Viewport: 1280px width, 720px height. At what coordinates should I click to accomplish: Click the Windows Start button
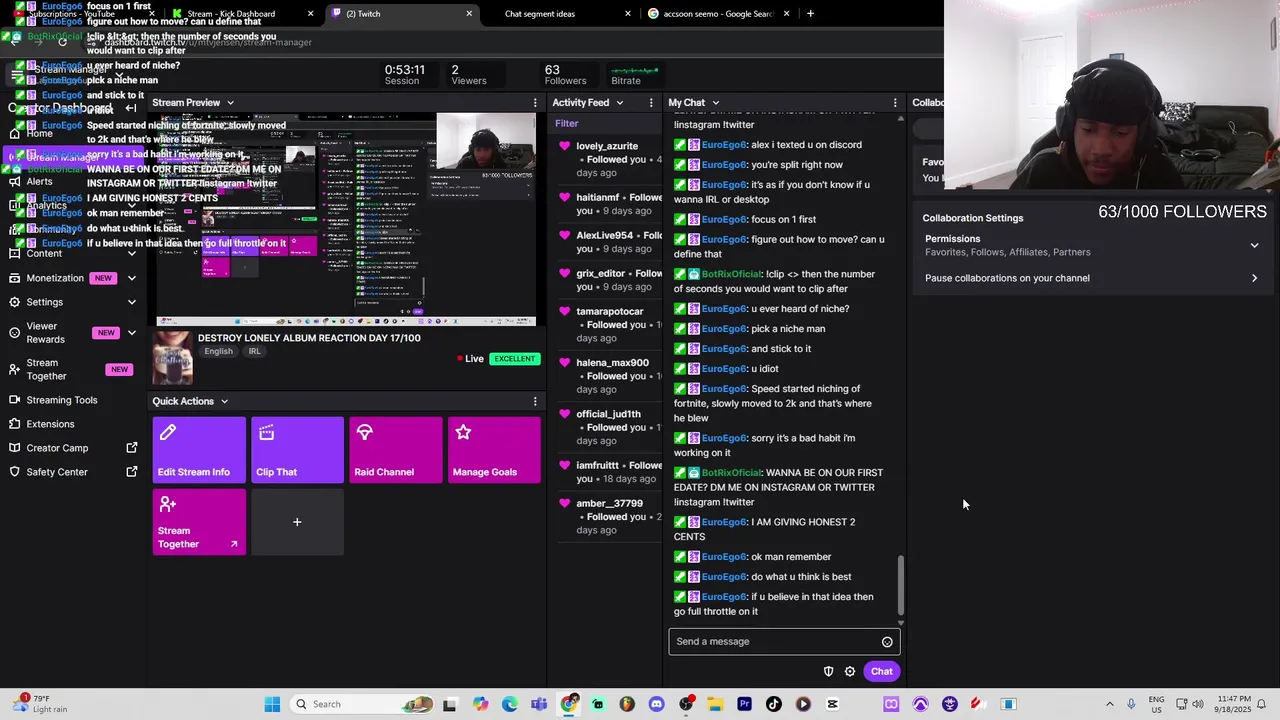pos(272,704)
